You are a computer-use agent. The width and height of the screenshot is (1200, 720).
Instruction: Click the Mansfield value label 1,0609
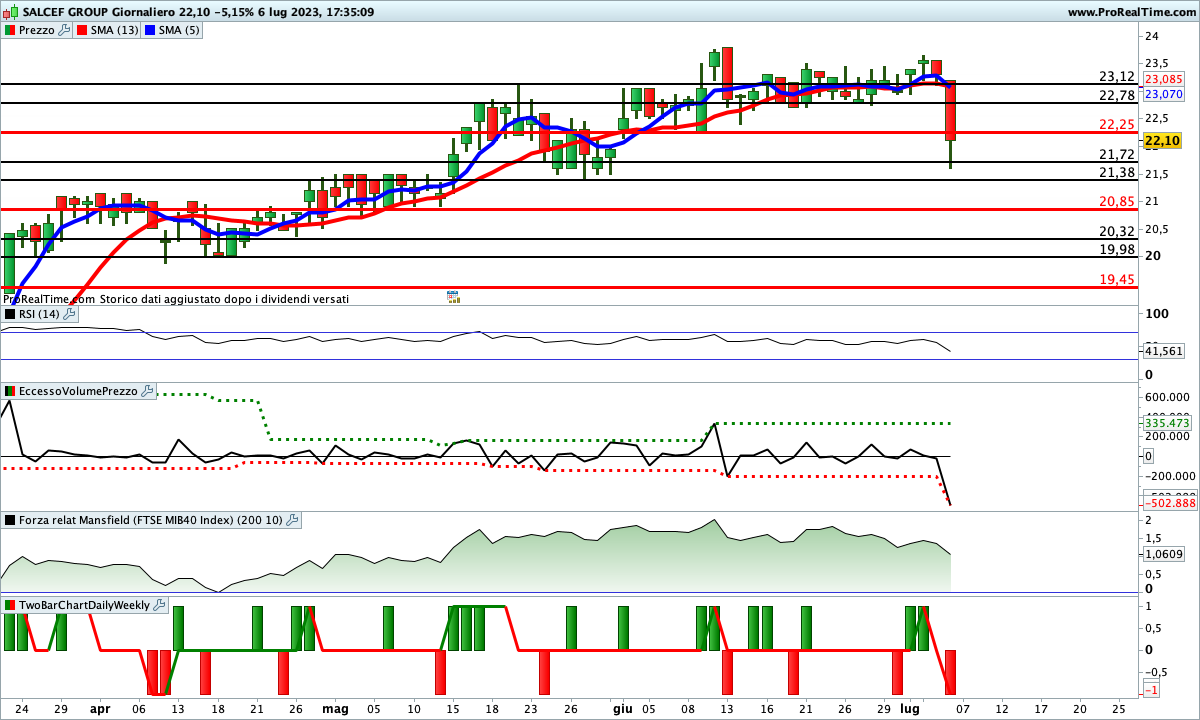point(1163,554)
